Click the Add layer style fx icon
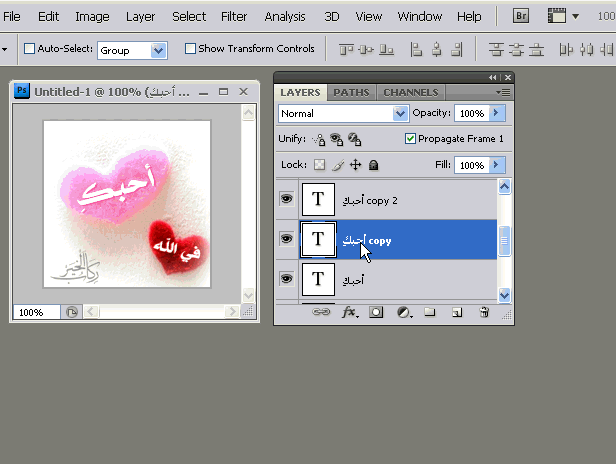This screenshot has height=464, width=616. (x=350, y=313)
